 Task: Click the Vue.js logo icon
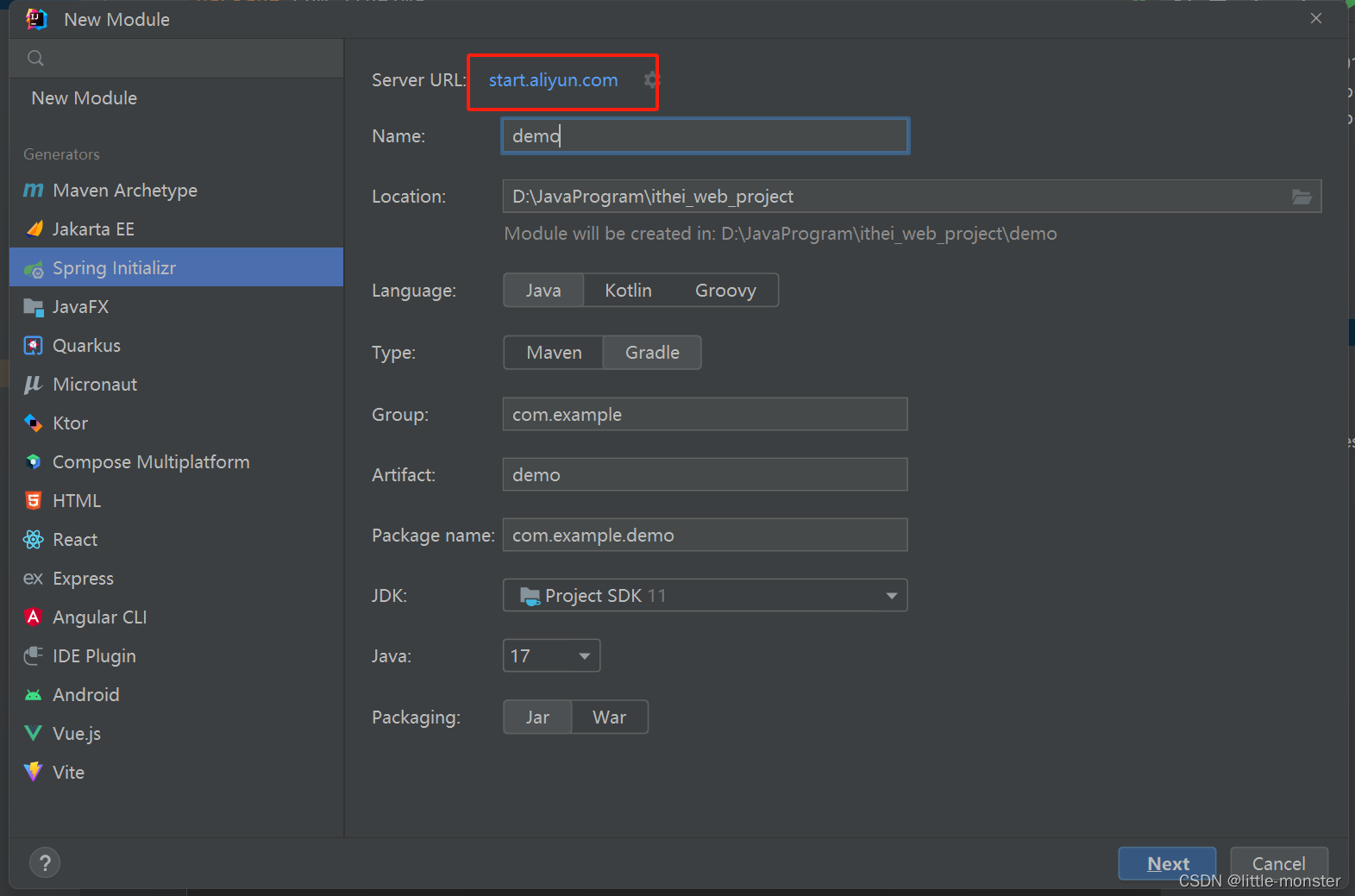coord(34,734)
